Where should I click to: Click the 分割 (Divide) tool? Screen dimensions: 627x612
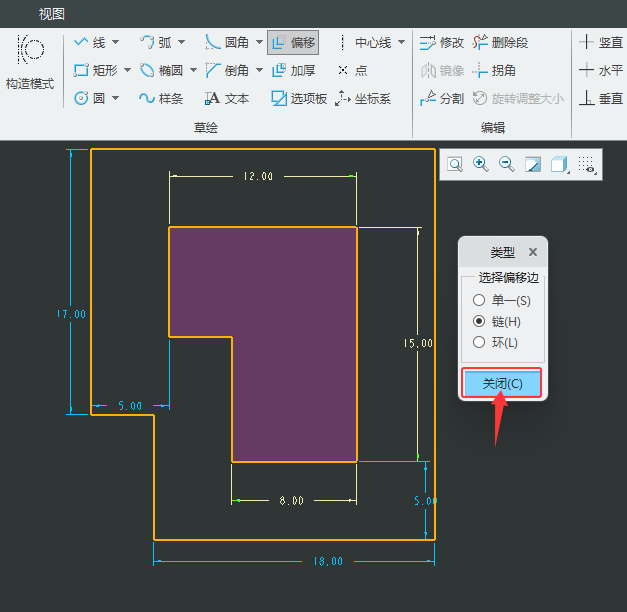pyautogui.click(x=442, y=98)
